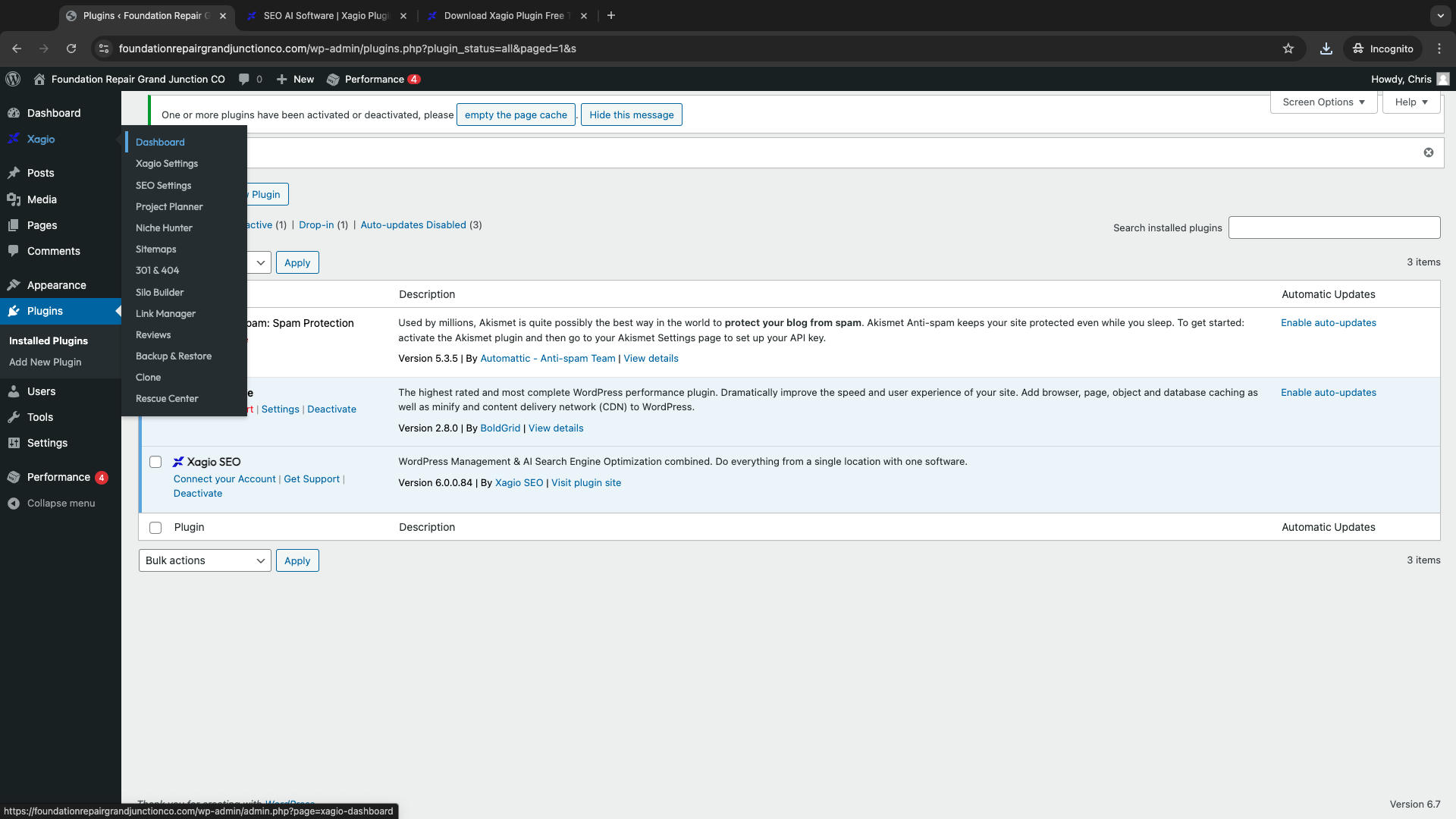Screen dimensions: 1456x819
Task: Expand the Screen Options panel
Action: 1323,102
